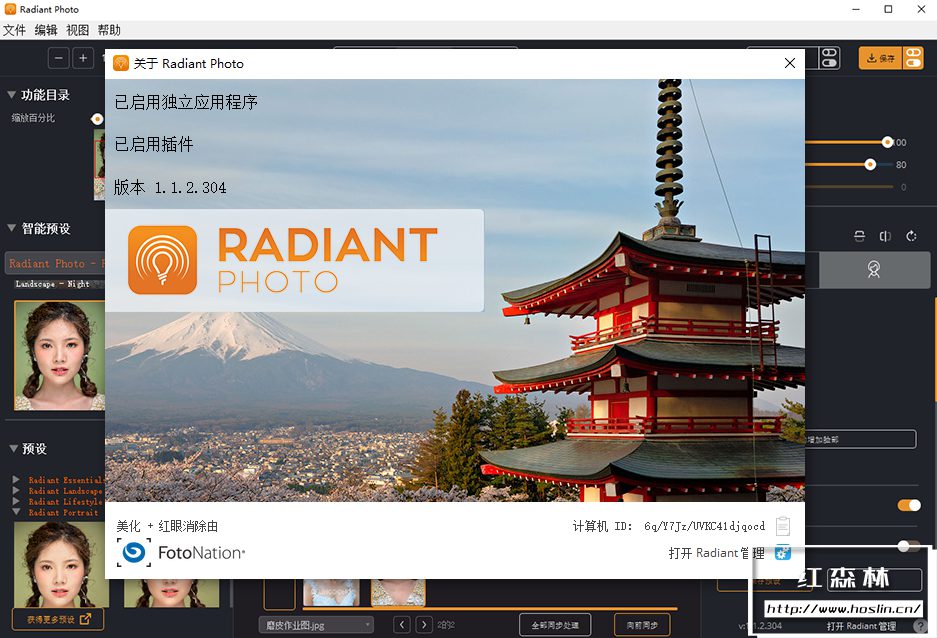
Task: Toggle the gray switch icon beside Save
Action: [829, 58]
